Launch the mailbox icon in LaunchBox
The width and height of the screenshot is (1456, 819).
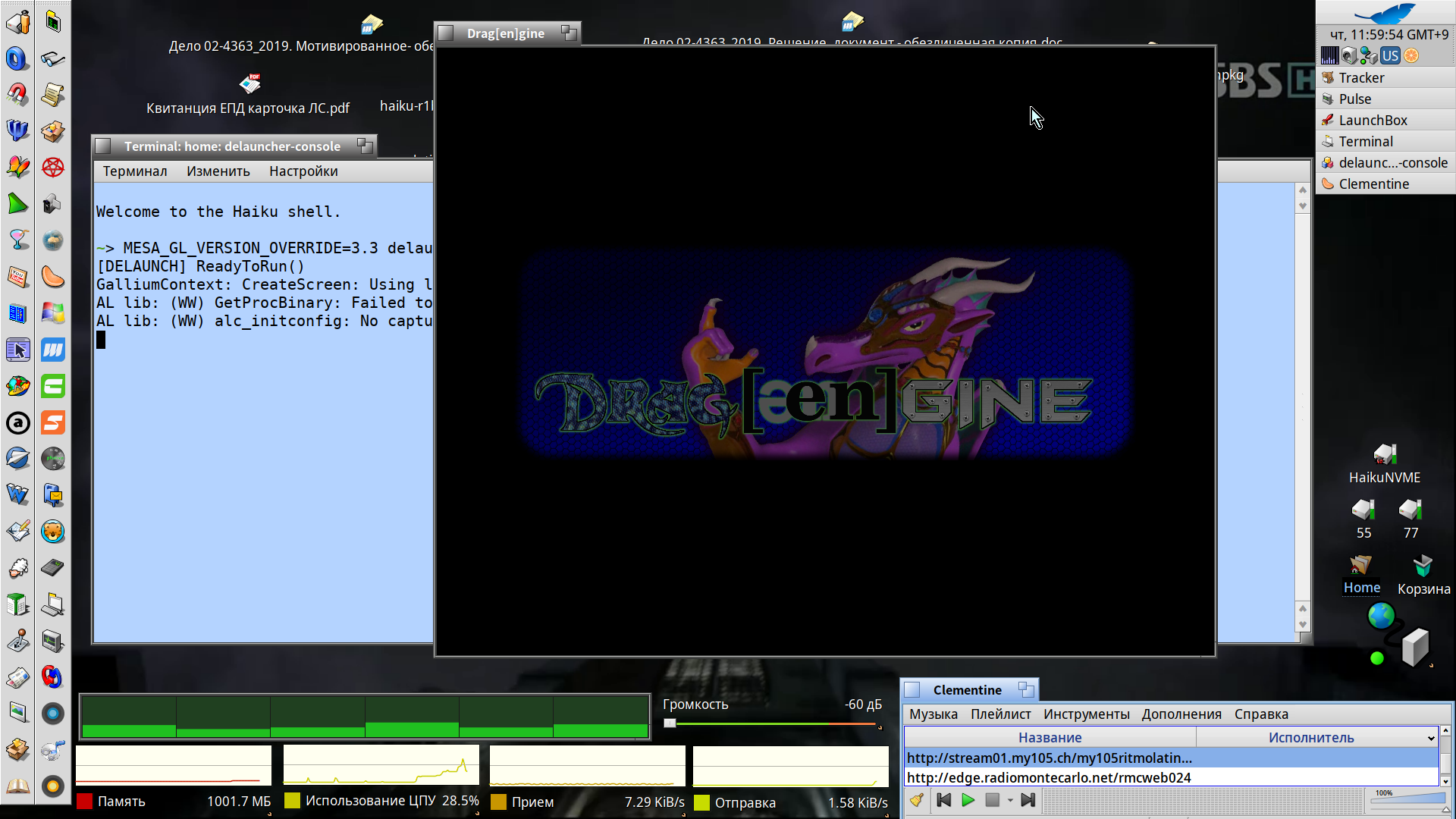(53, 495)
